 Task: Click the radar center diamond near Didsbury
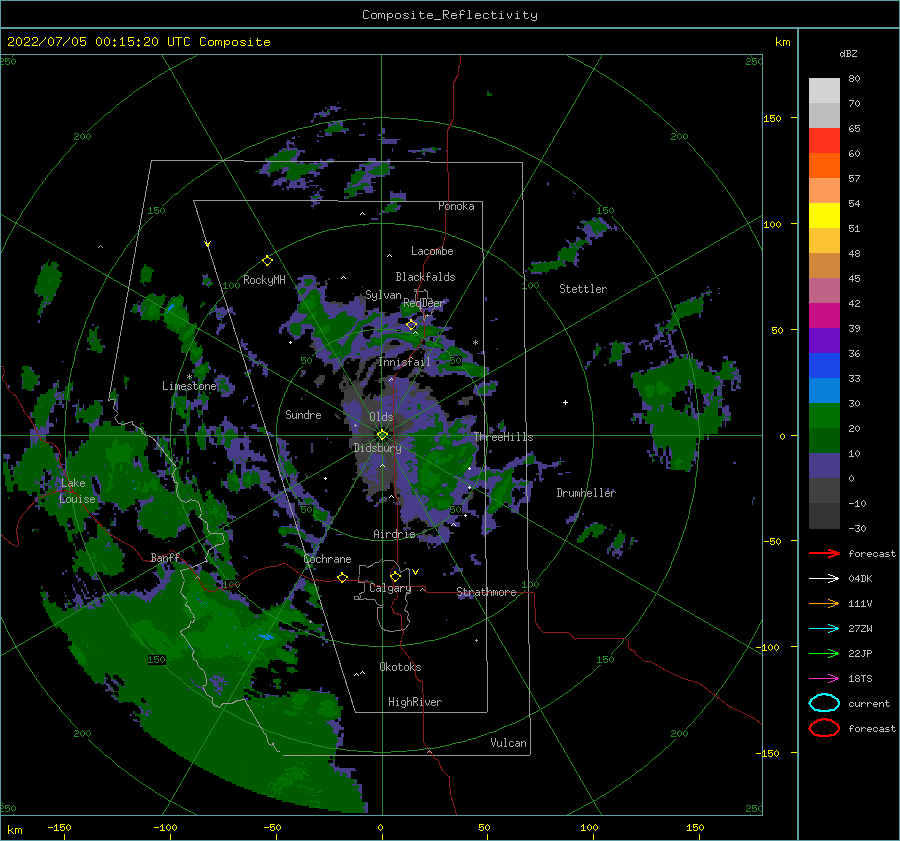(x=382, y=435)
